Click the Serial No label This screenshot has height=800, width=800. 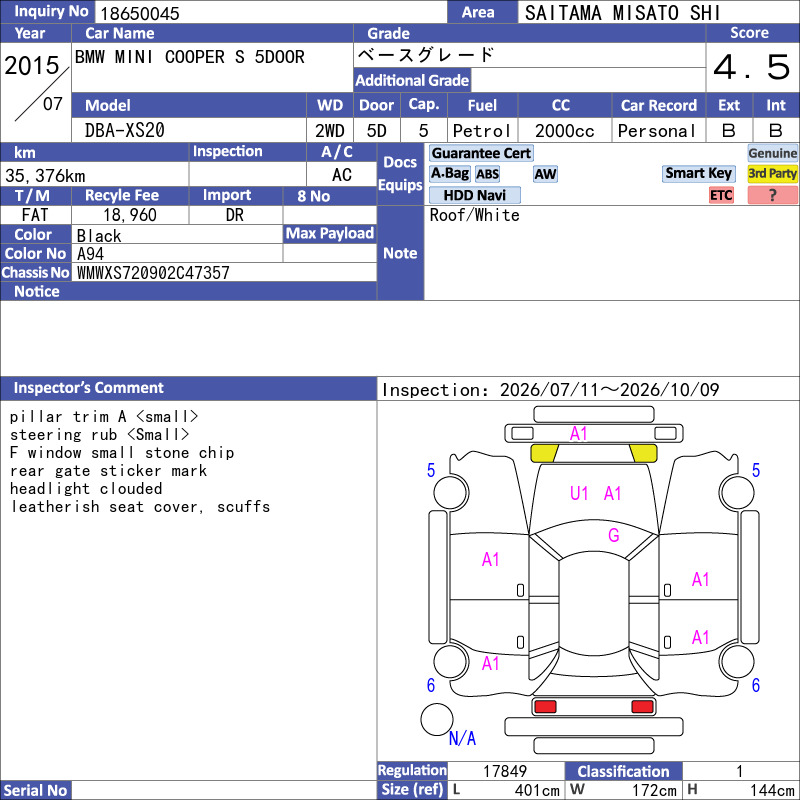coord(36,790)
